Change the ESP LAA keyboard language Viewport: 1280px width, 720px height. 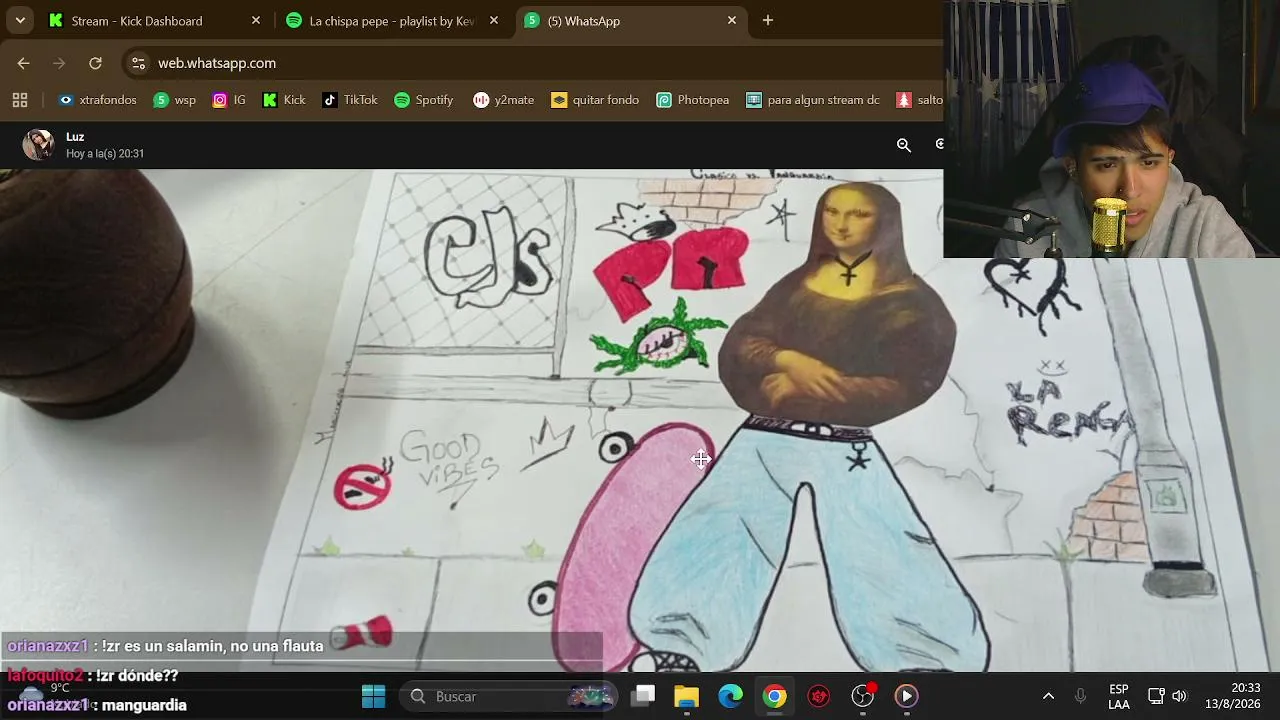click(x=1119, y=696)
